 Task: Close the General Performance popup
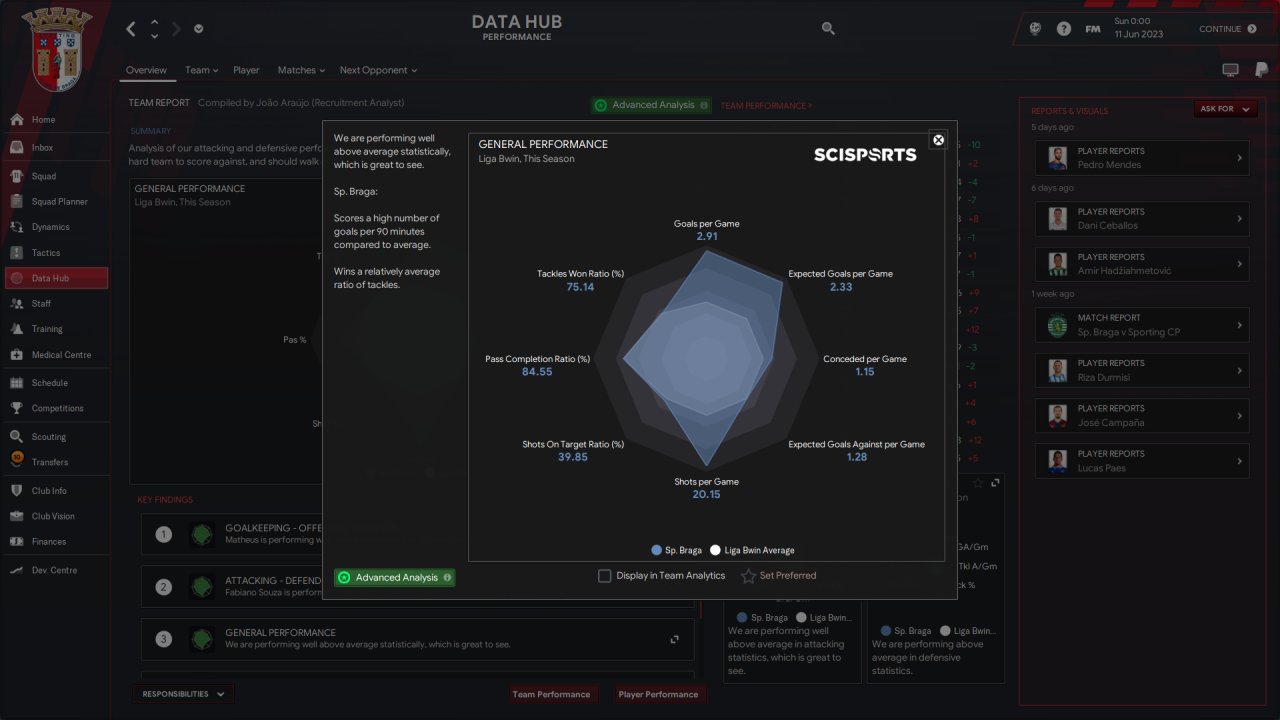pyautogui.click(x=938, y=140)
